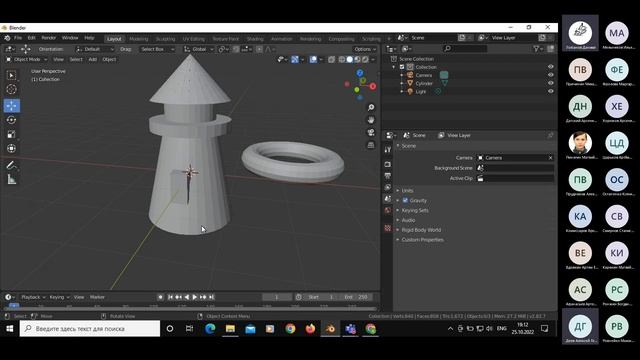
Task: Open Blender from the Windows taskbar
Action: click(x=330, y=329)
